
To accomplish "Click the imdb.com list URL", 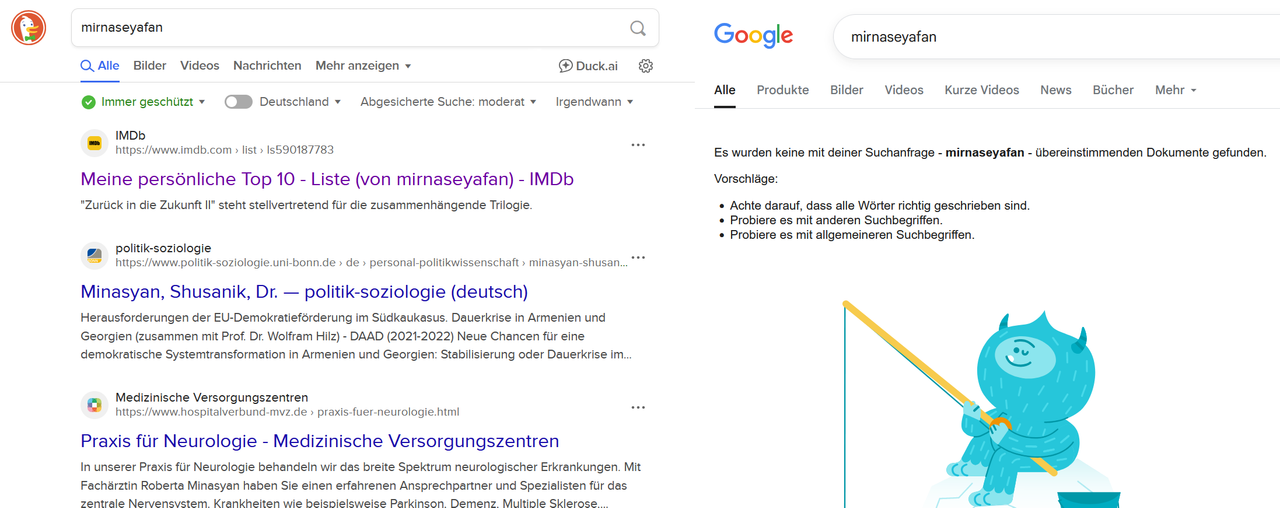I will [x=224, y=150].
